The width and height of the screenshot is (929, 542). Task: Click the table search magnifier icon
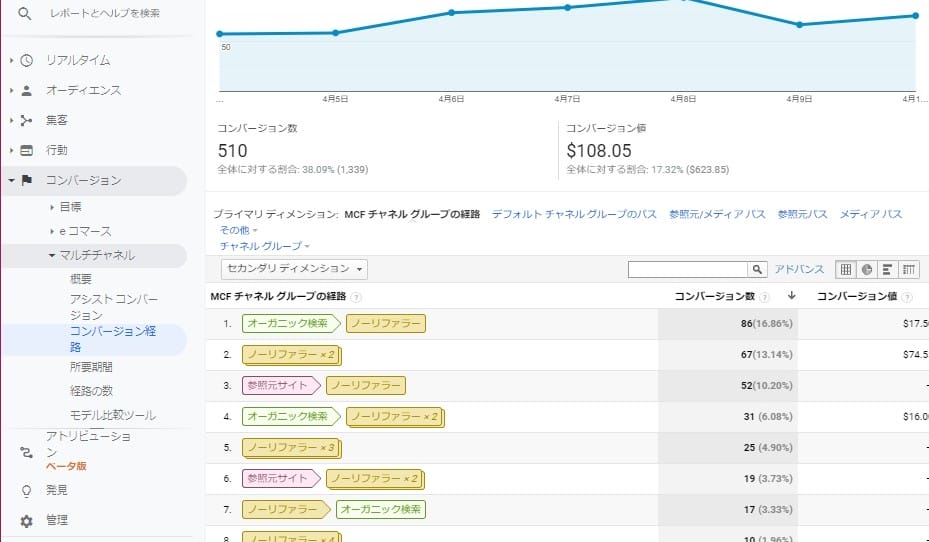758,269
